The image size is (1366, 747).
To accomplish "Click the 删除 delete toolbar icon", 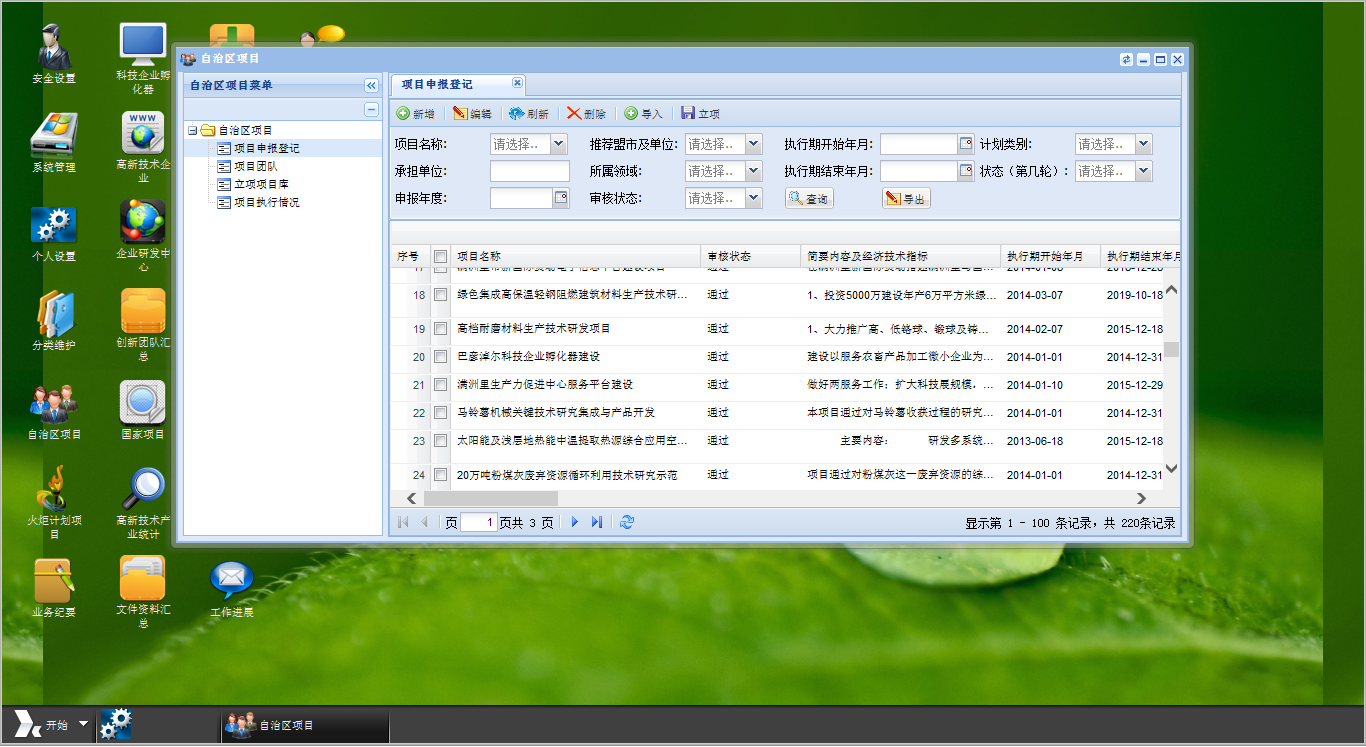I will 574,114.
